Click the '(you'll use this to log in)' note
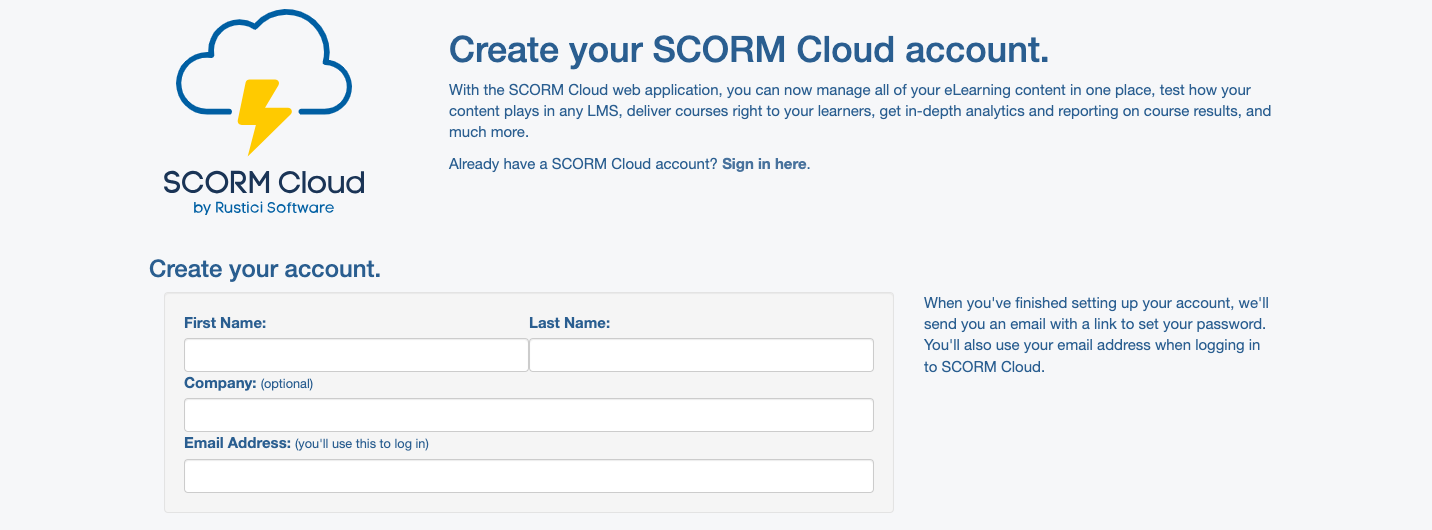Viewport: 1432px width, 530px height. [x=362, y=444]
